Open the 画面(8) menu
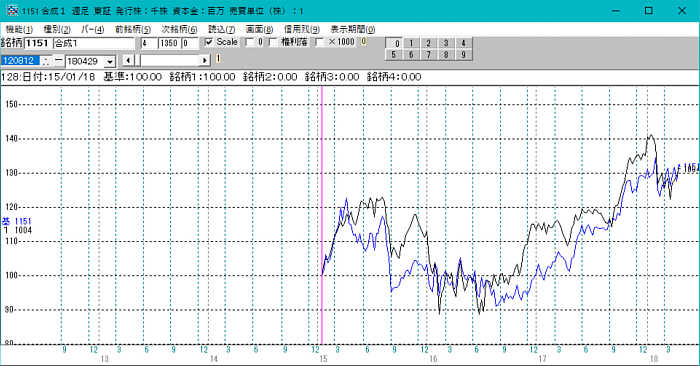This screenshot has height=366, width=700. (259, 29)
